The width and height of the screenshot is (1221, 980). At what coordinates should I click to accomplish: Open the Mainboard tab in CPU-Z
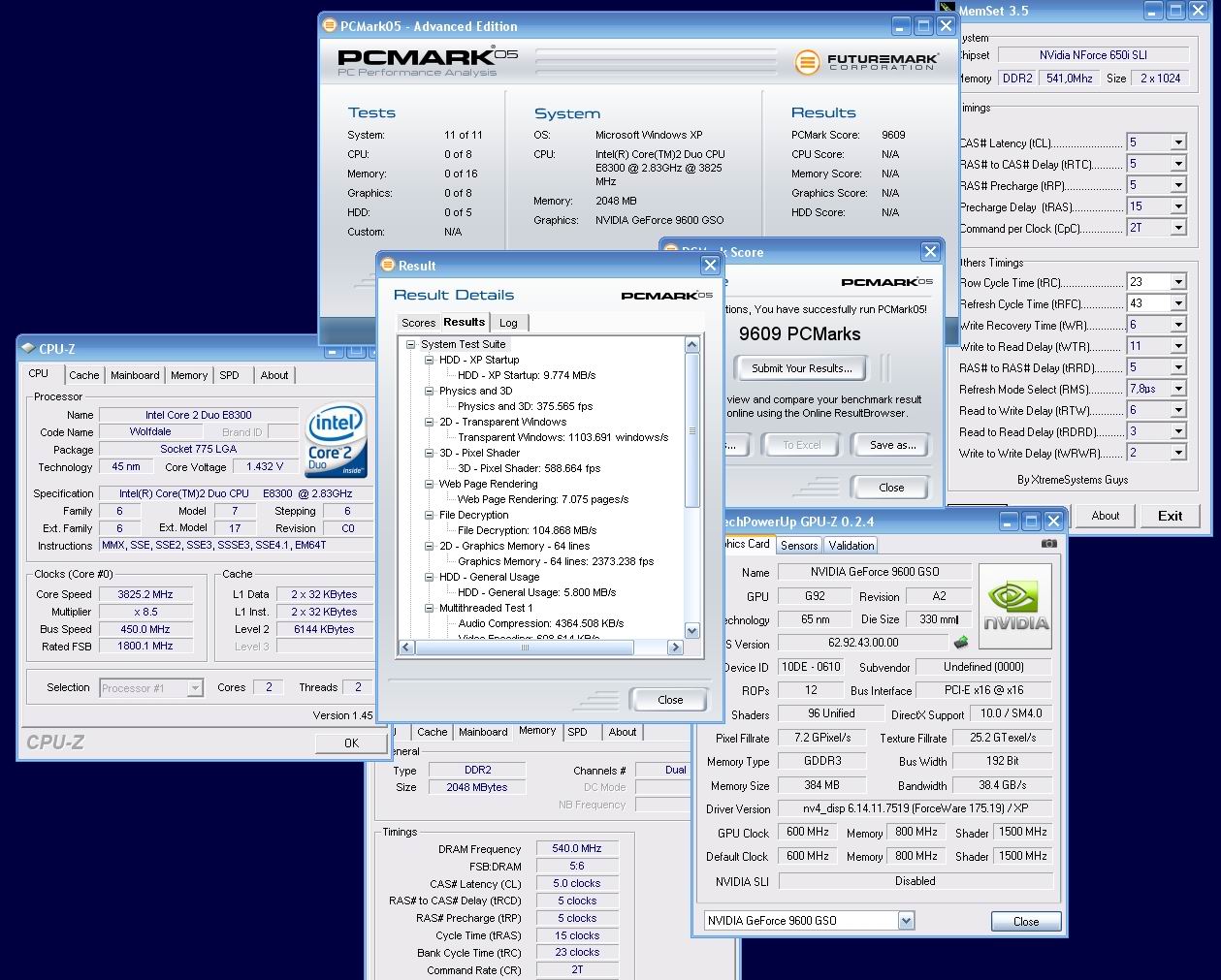pos(135,375)
